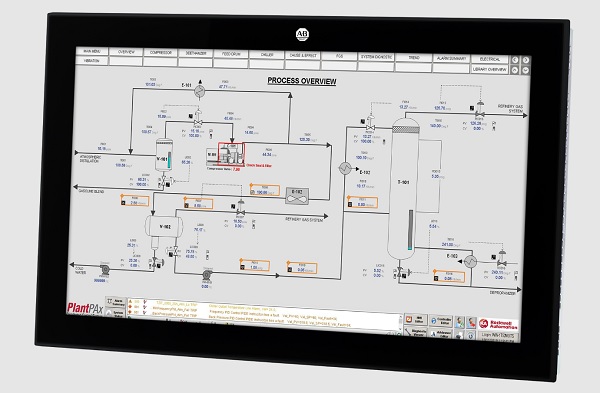
Task: Open the Library Overview button
Action: coord(489,70)
